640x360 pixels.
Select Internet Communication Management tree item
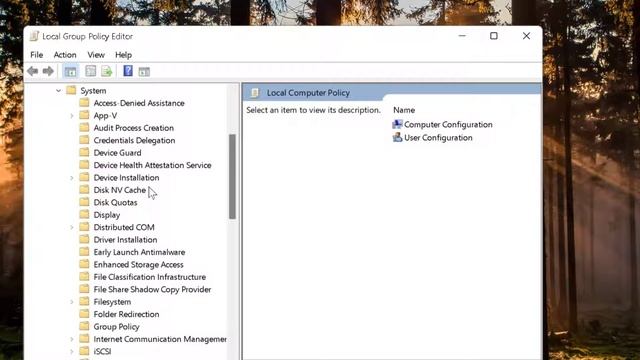(x=160, y=339)
